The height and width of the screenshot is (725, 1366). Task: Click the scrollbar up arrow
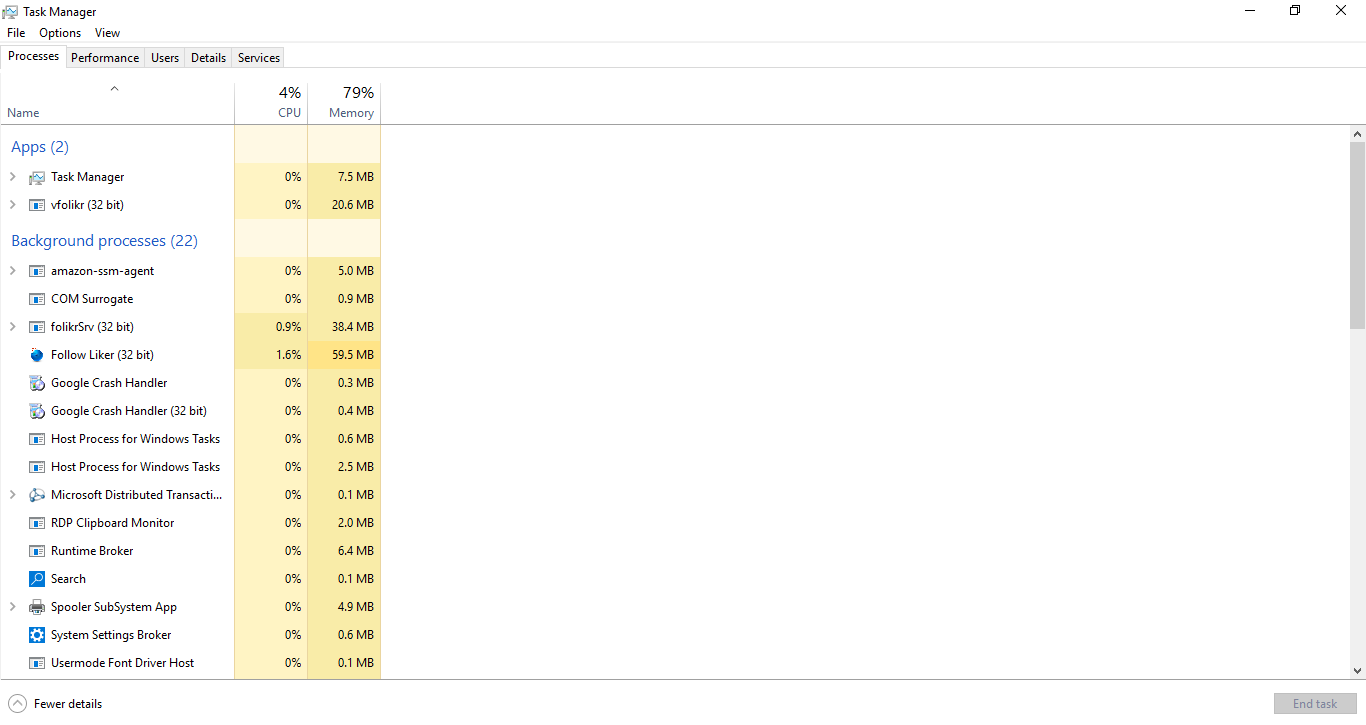point(1358,134)
